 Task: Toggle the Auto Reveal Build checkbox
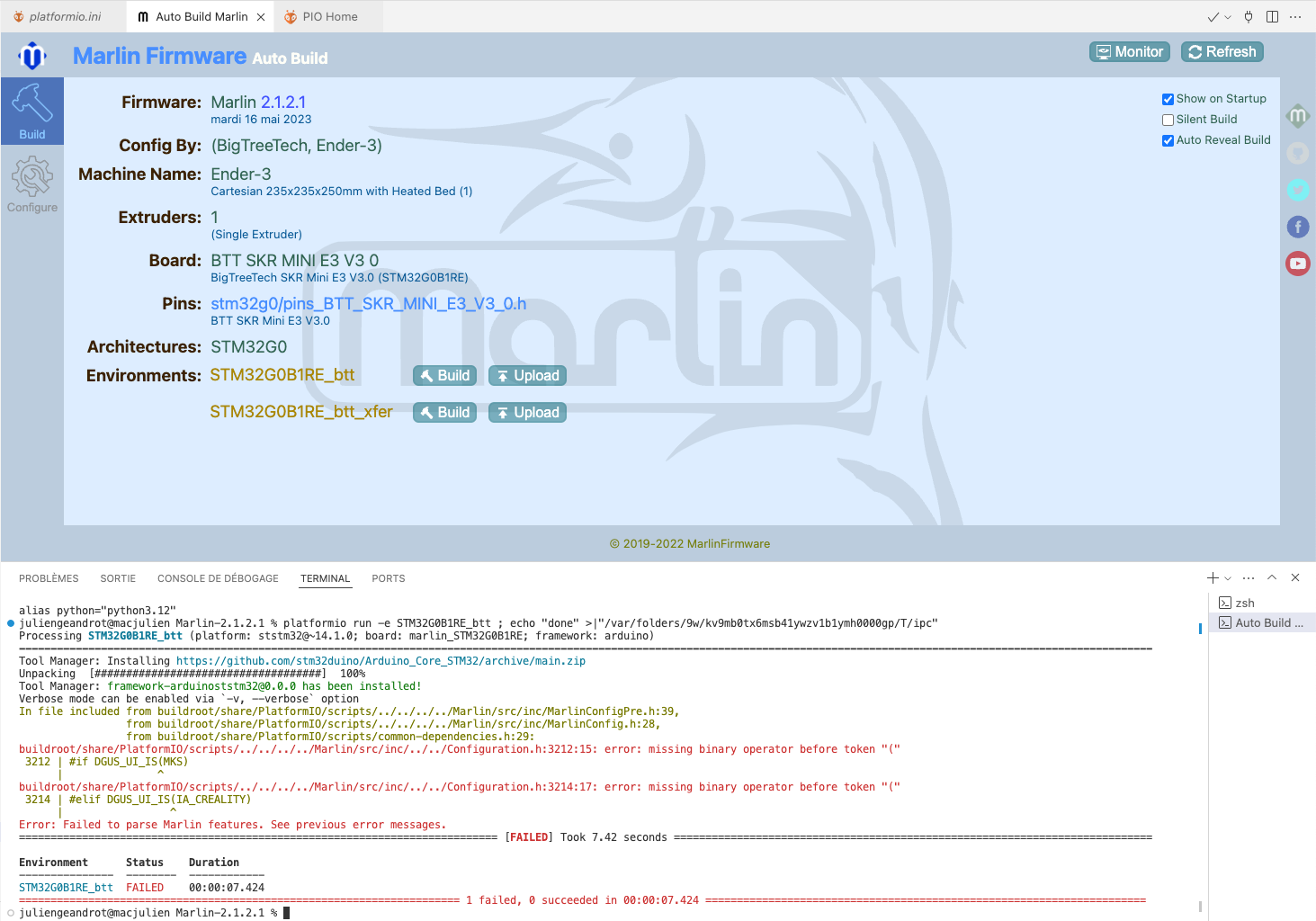coord(1168,140)
